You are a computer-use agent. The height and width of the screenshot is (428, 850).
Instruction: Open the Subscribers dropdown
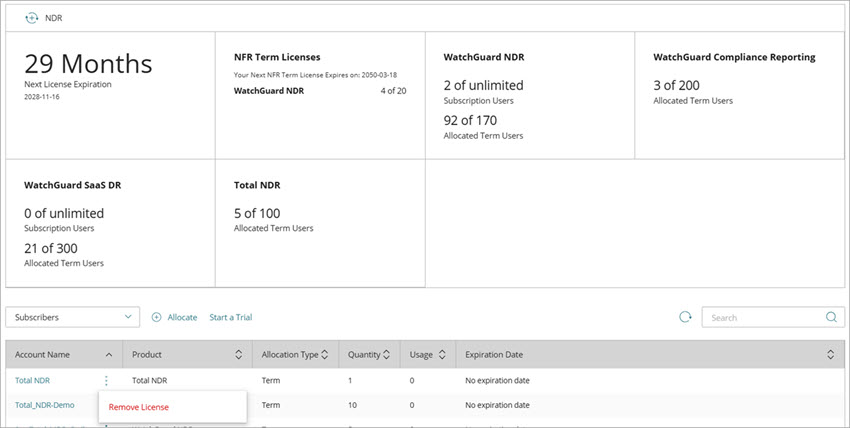pos(73,317)
